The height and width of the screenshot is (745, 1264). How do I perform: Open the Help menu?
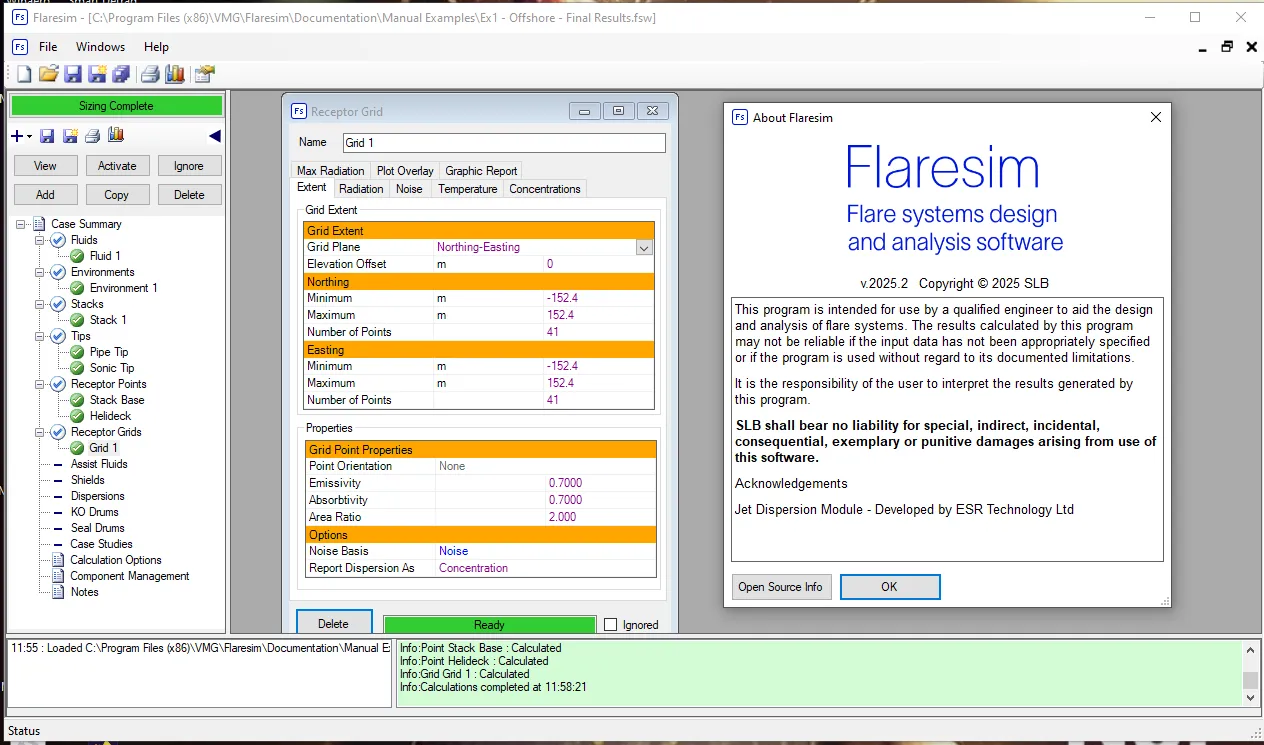point(156,47)
